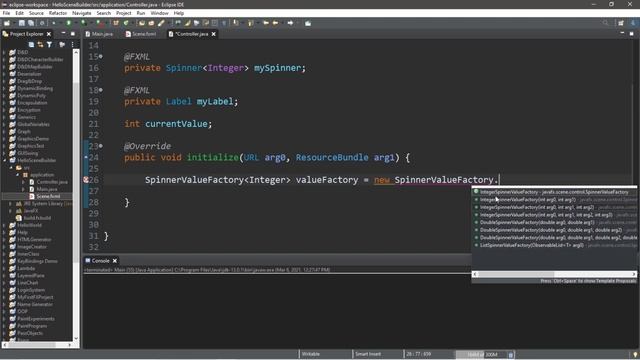Screen dimensions: 640x360
Task: Toggle code folding on line 18
Action: [101, 90]
